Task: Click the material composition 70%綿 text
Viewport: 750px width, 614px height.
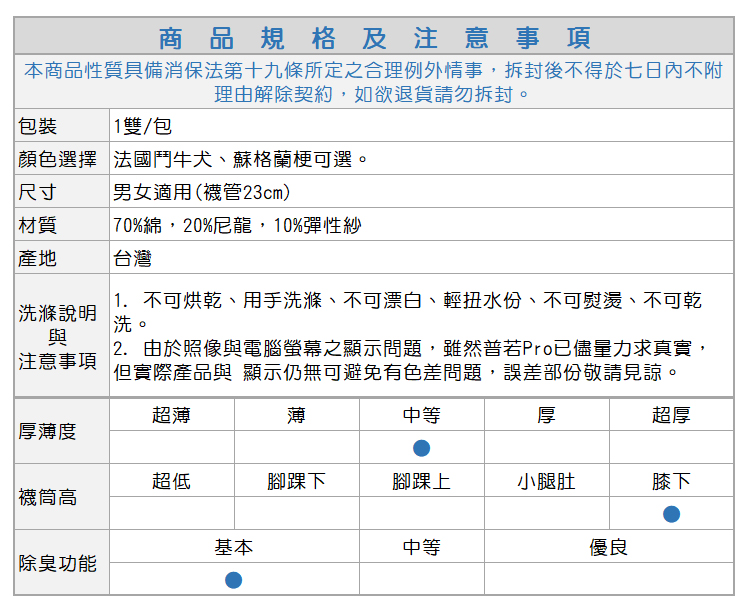Action: [236, 225]
